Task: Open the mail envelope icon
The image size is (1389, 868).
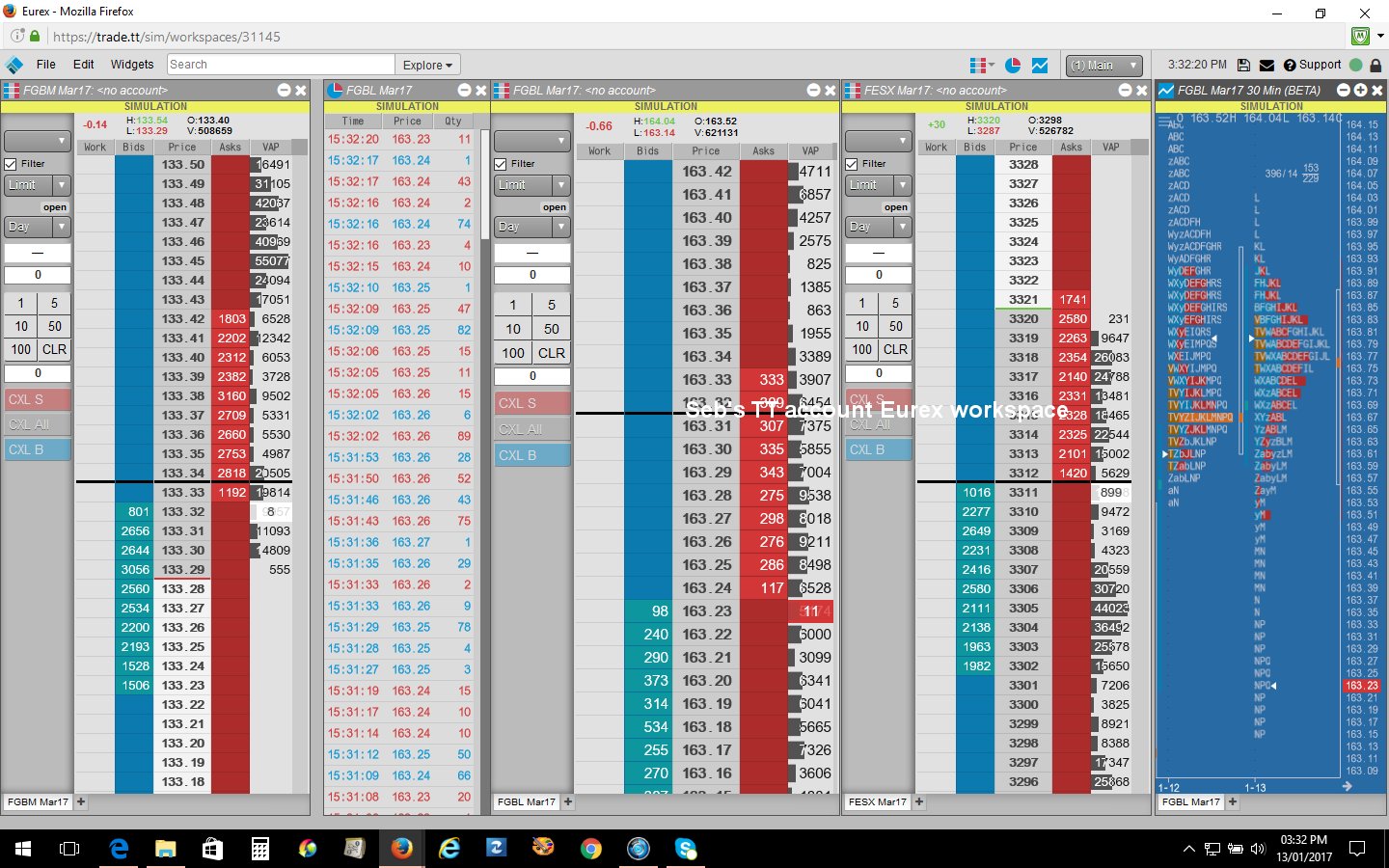Action: click(1266, 65)
